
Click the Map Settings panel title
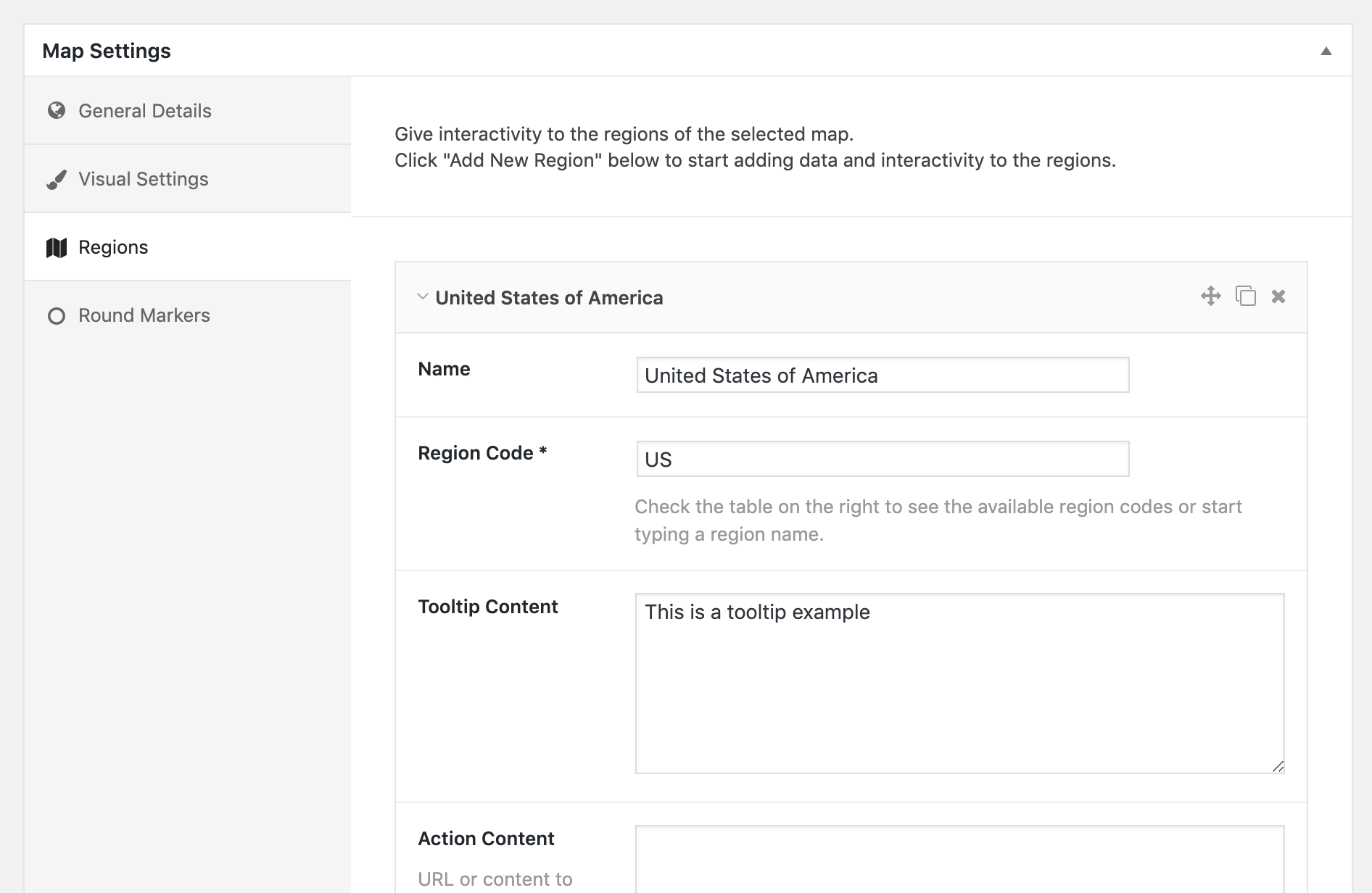107,51
